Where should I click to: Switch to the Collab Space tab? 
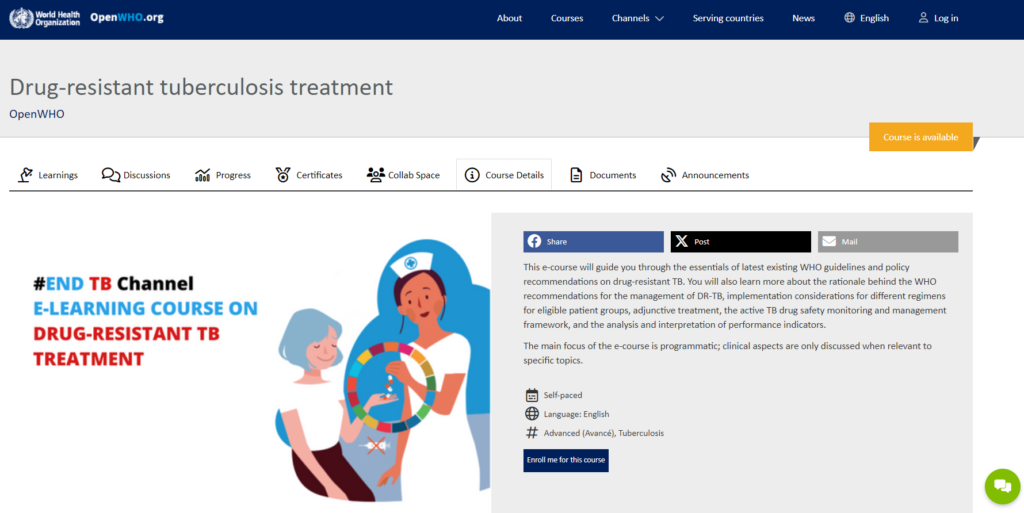pyautogui.click(x=403, y=175)
